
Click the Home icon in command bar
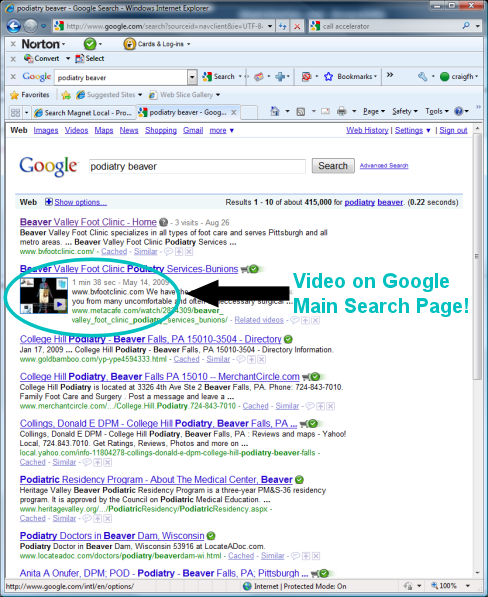275,111
